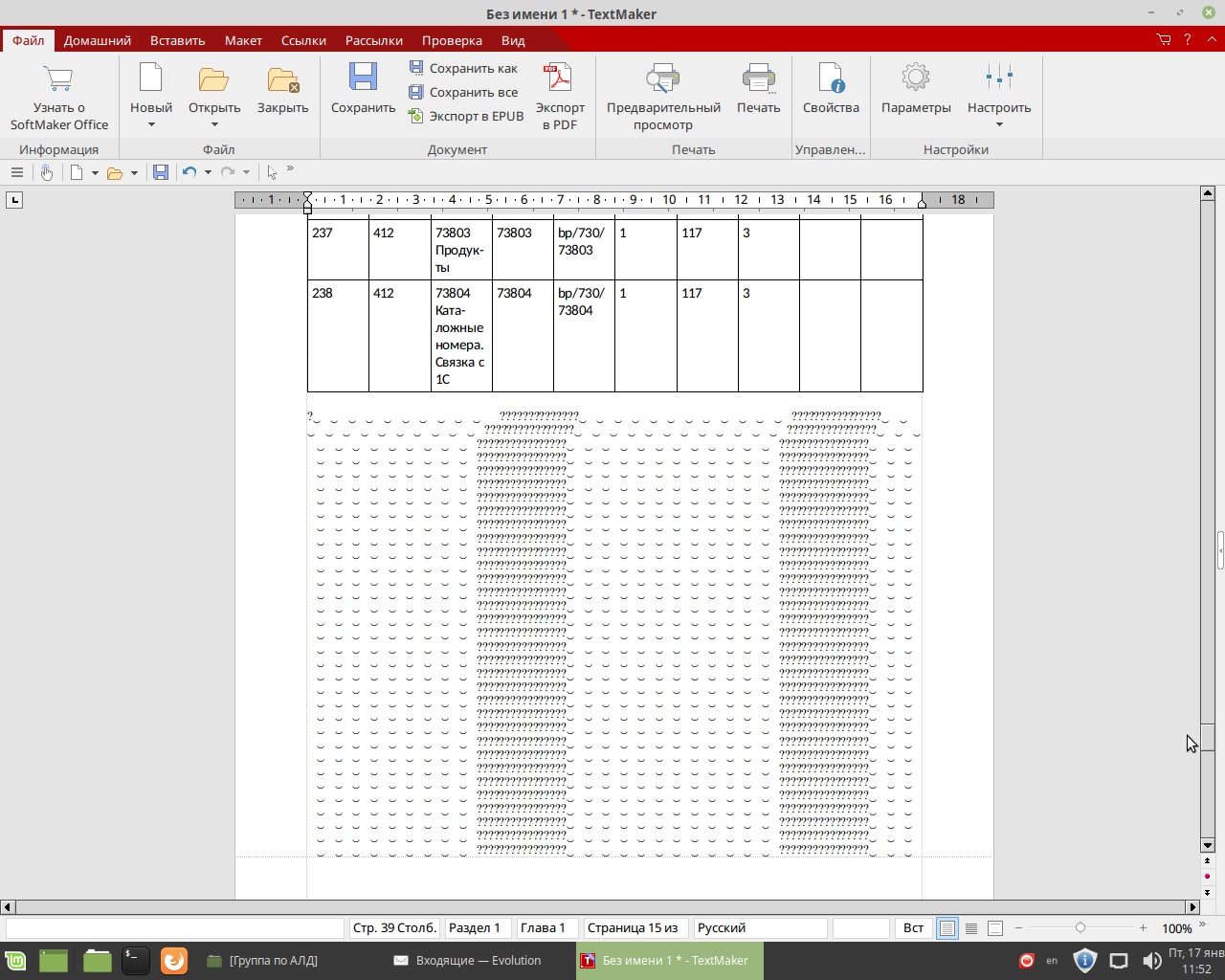Click the zoom slider handle
This screenshot has width=1225, height=980.
(x=1080, y=928)
